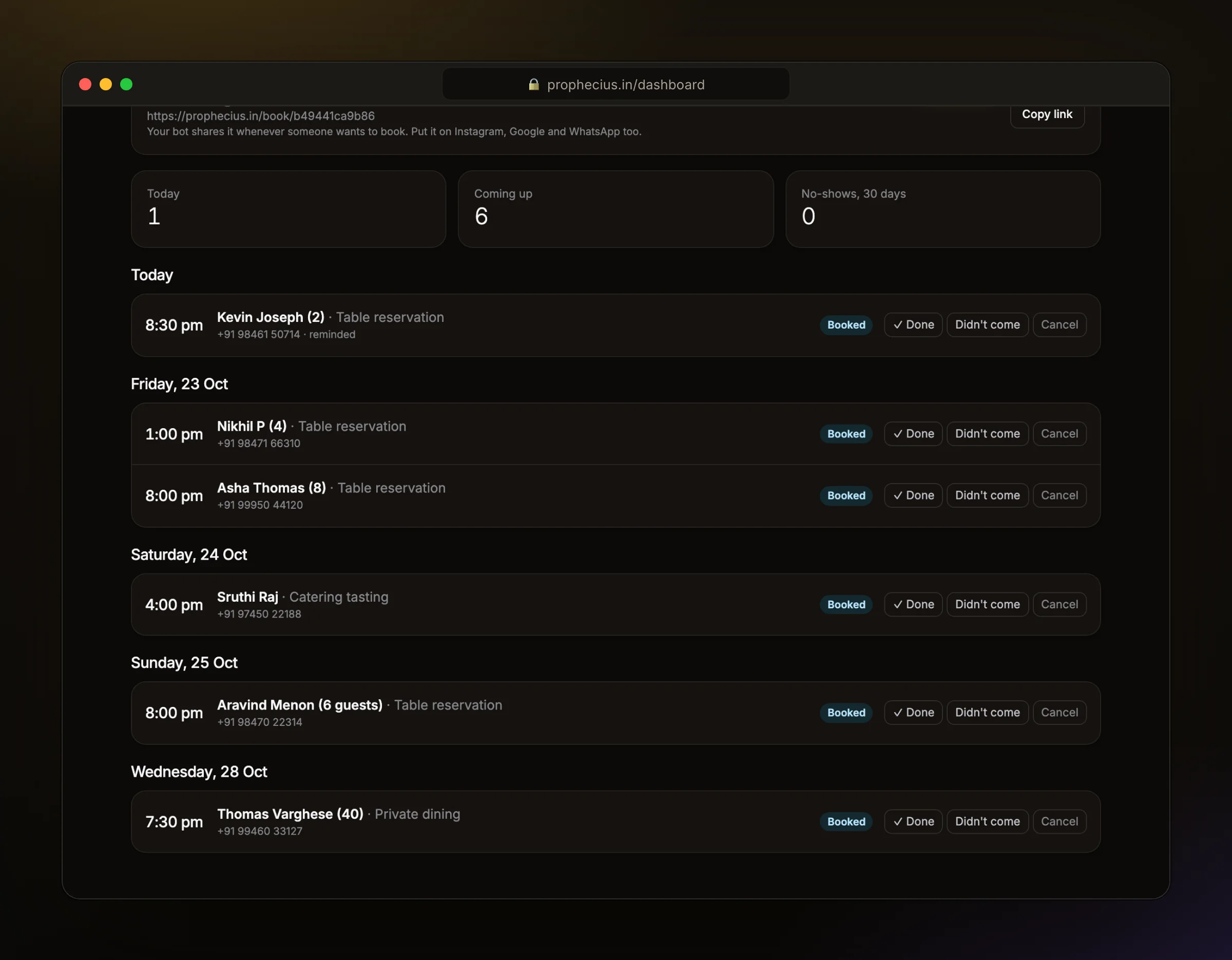Click the Friday, 23 Oct heading
Screen dimensions: 1232x960
click(179, 384)
